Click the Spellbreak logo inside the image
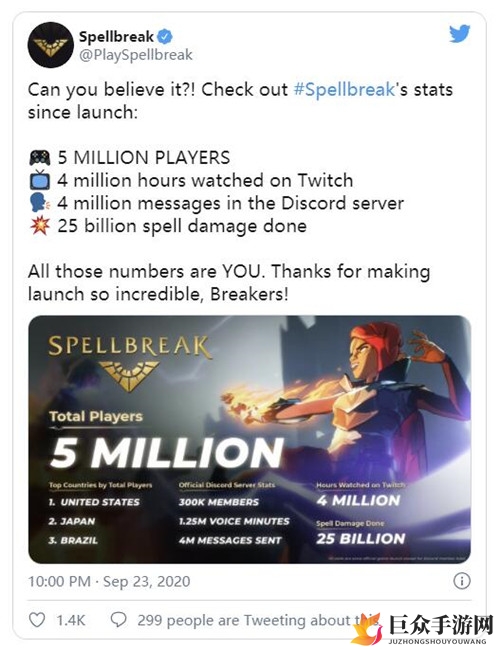This screenshot has width=500, height=649. pyautogui.click(x=129, y=363)
